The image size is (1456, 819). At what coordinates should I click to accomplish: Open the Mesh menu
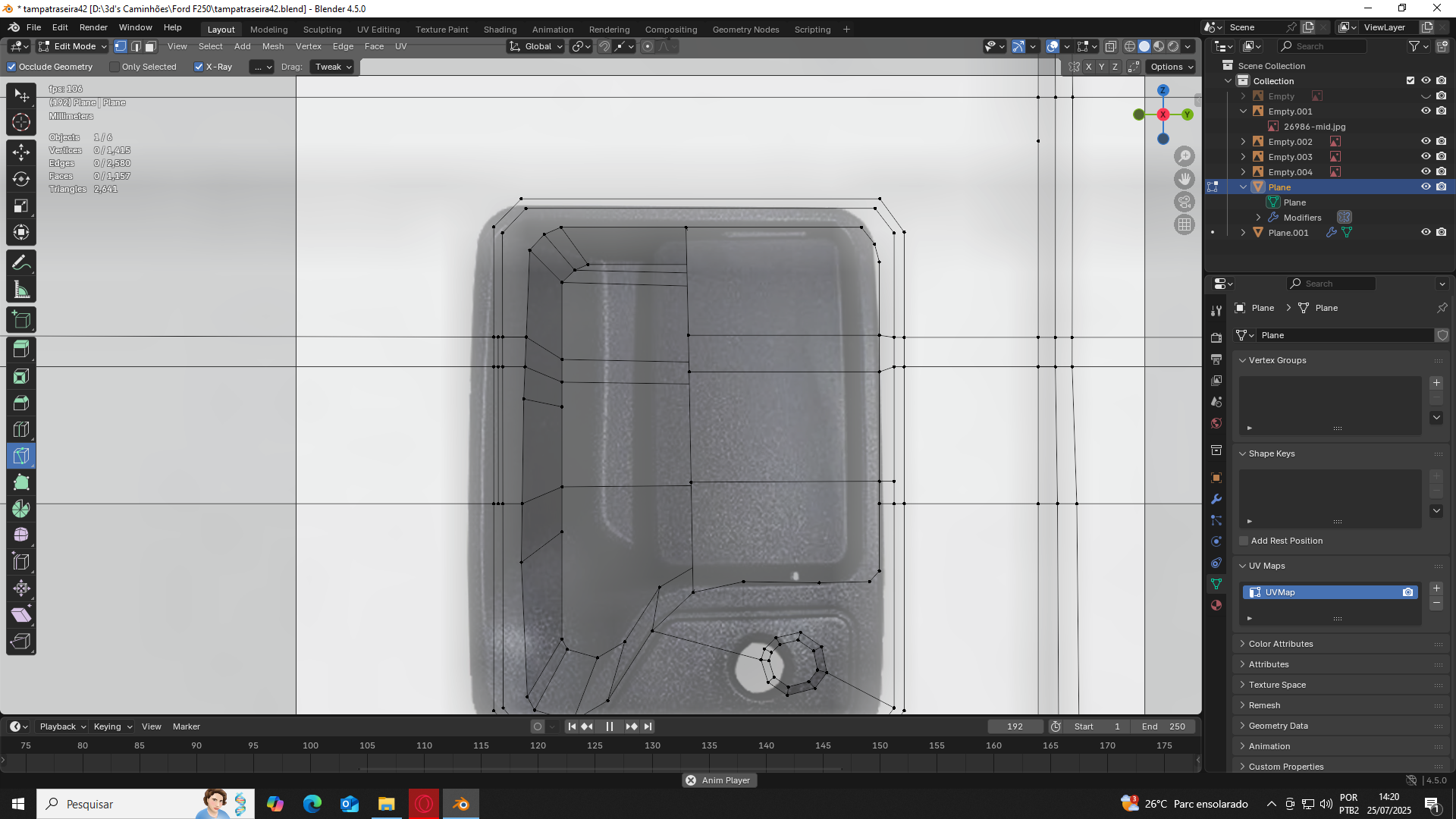tap(273, 46)
